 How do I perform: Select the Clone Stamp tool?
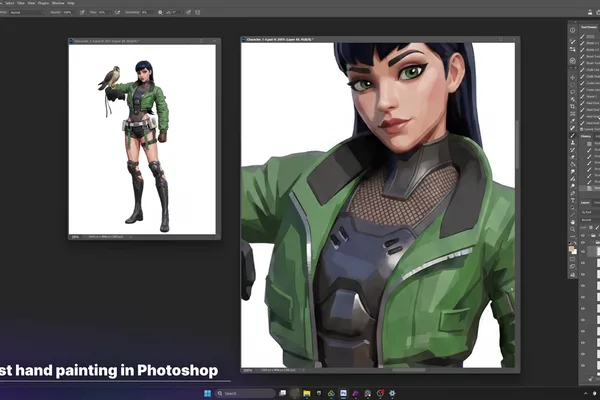(x=572, y=142)
